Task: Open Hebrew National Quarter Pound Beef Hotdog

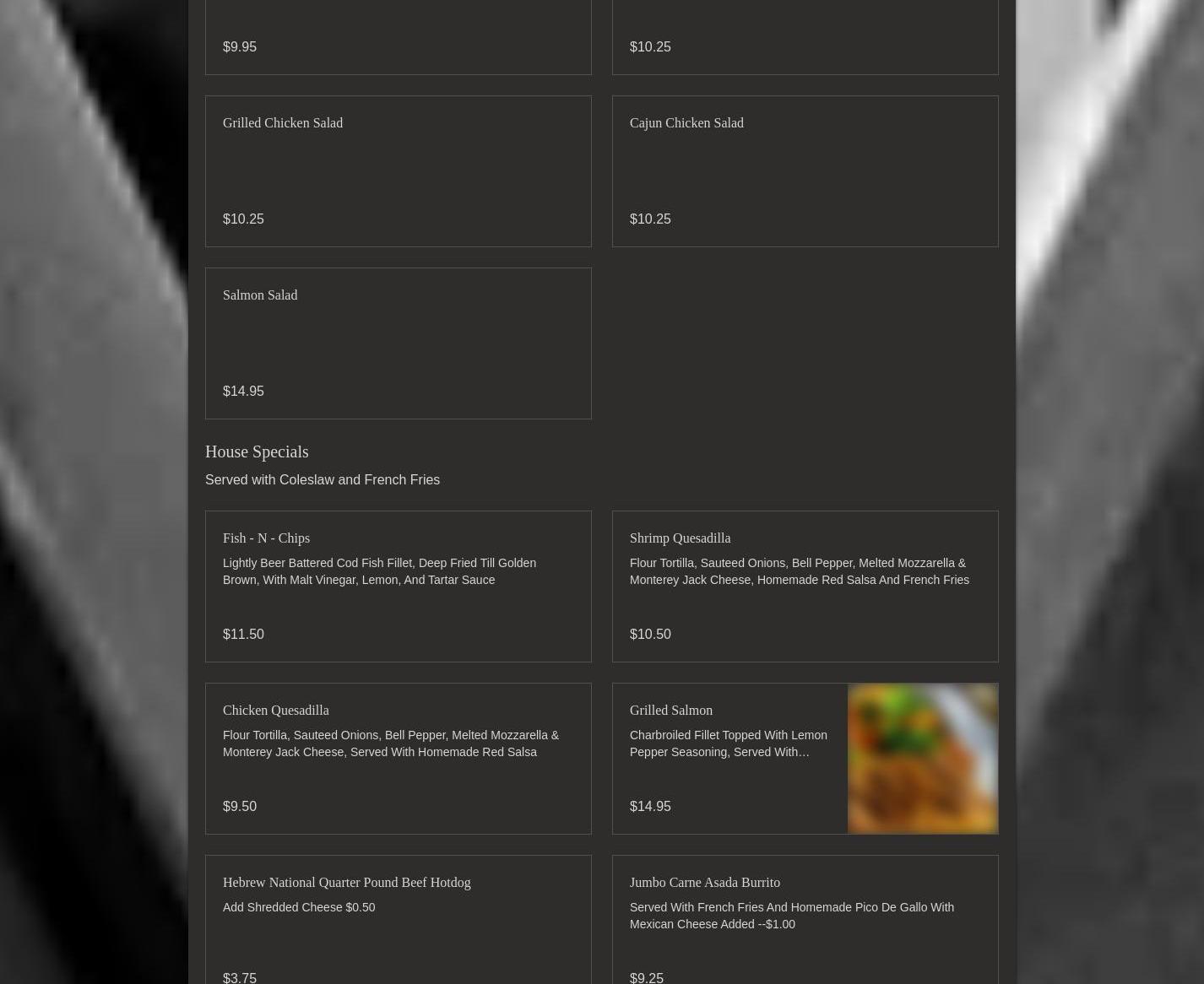Action: pyautogui.click(x=398, y=920)
